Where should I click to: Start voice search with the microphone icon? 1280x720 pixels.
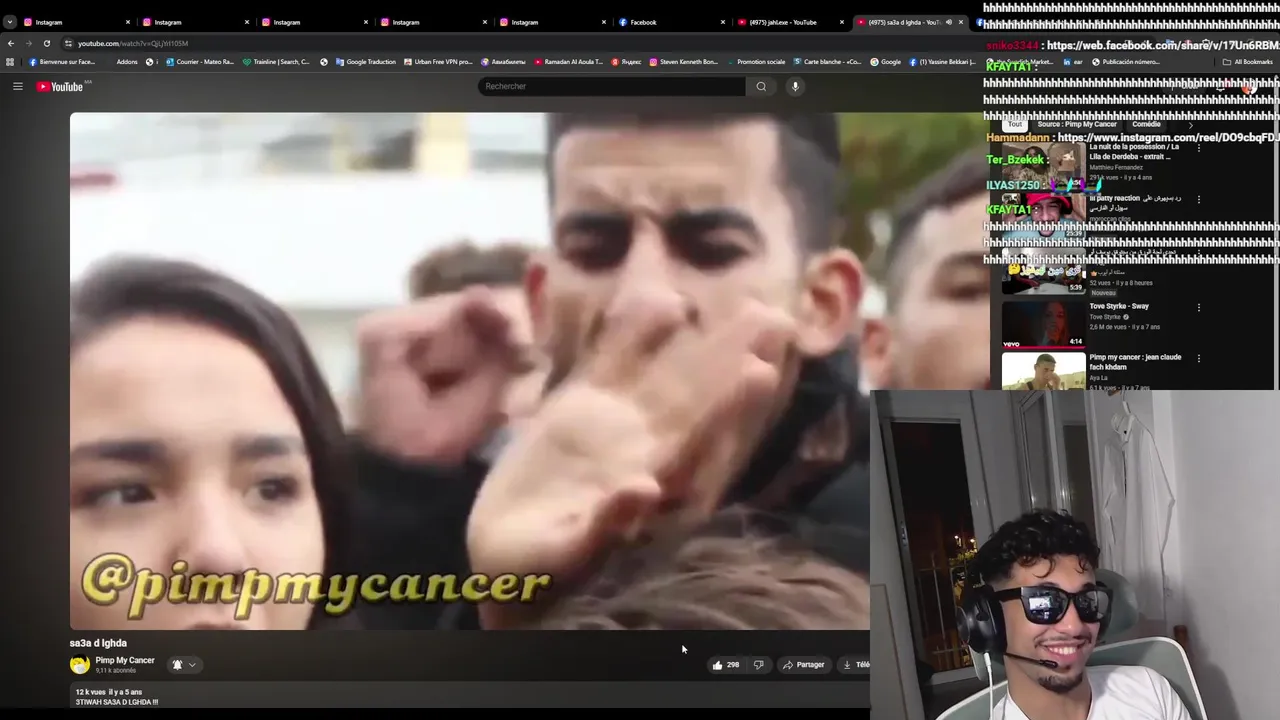click(795, 86)
